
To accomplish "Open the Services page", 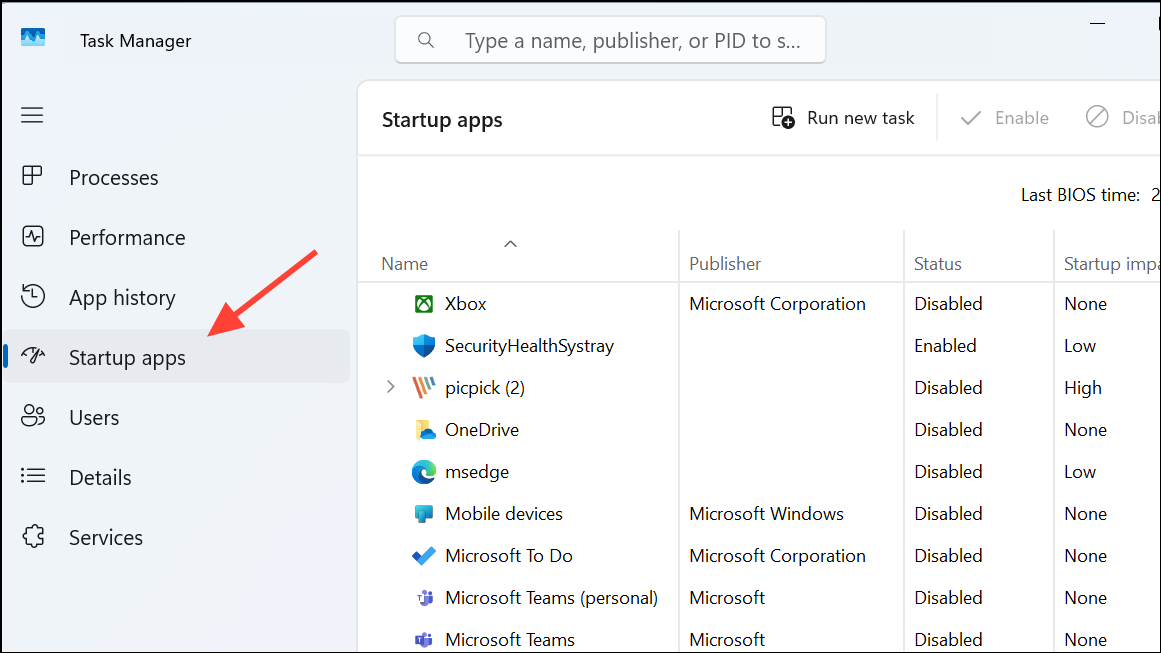I will (176, 537).
